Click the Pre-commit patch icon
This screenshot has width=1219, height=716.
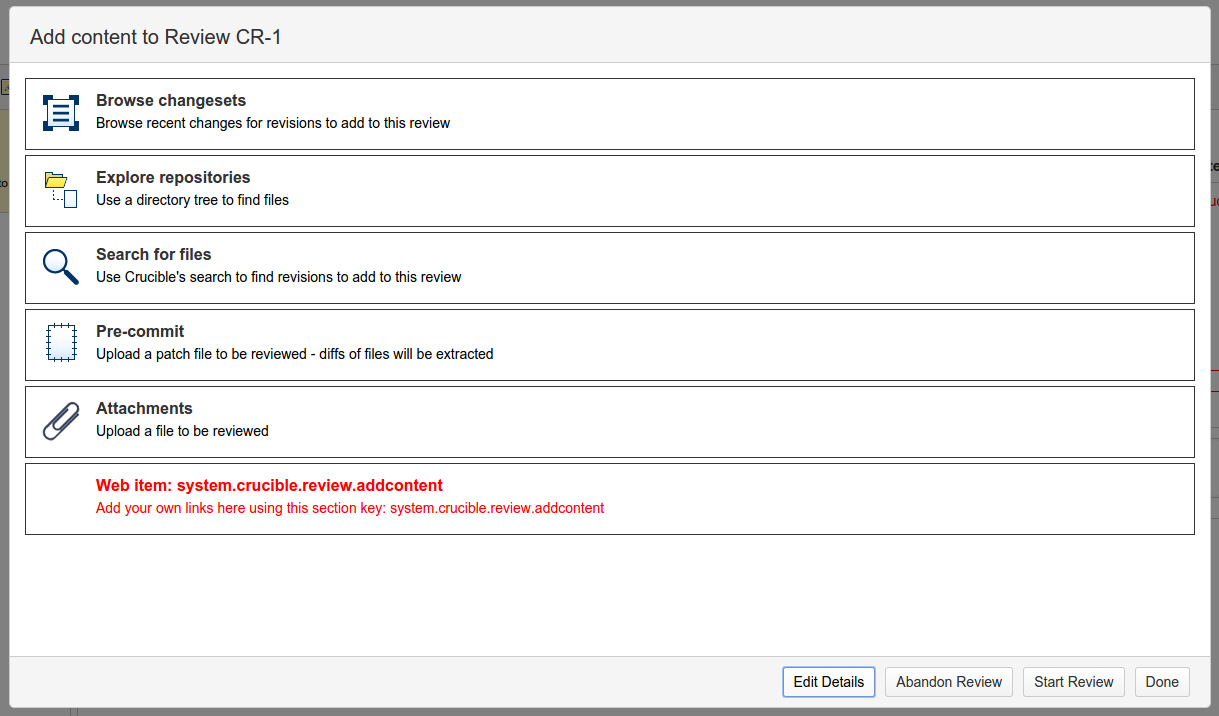coord(61,343)
